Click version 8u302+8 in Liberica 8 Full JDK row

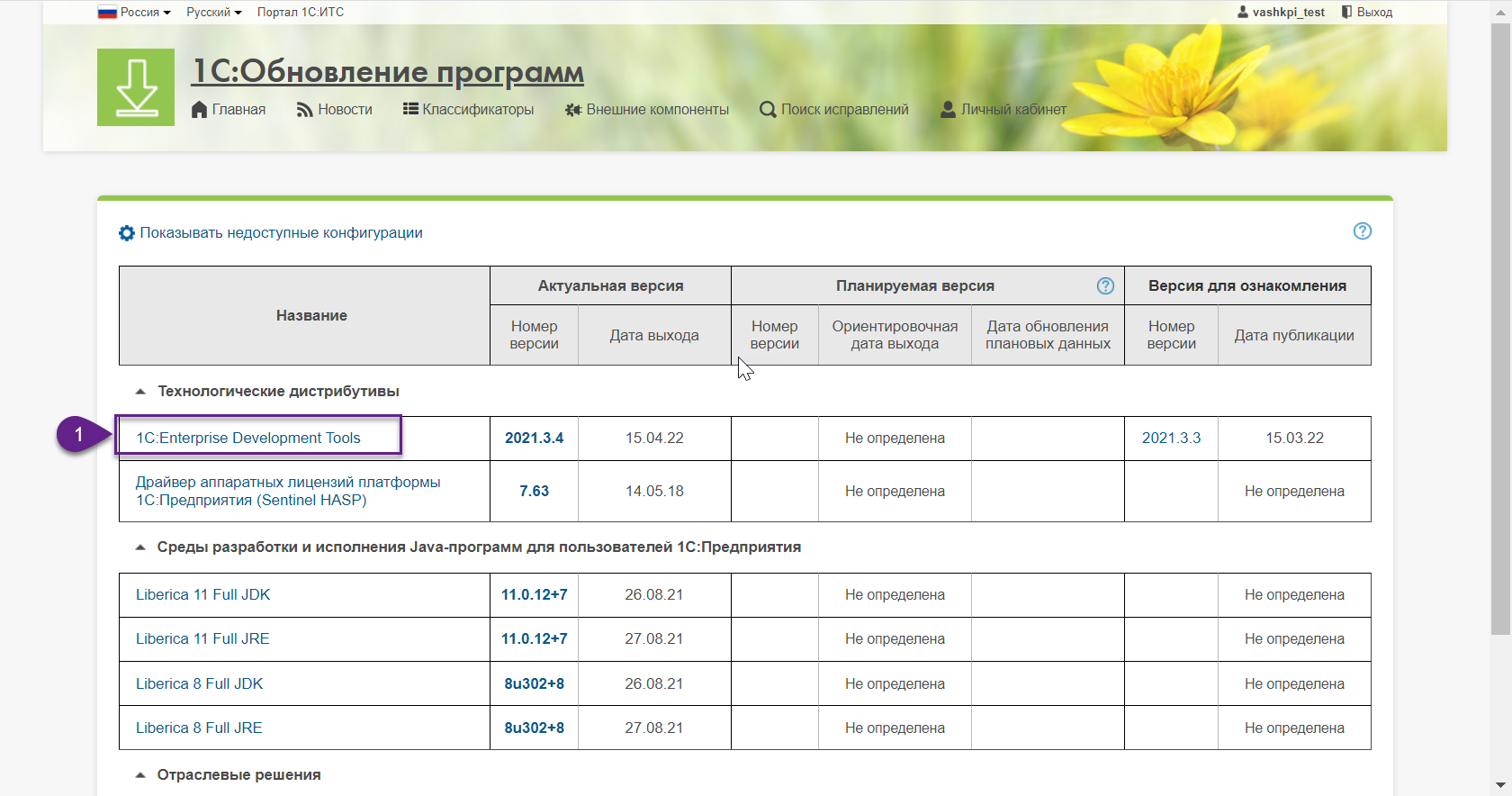[x=534, y=684]
